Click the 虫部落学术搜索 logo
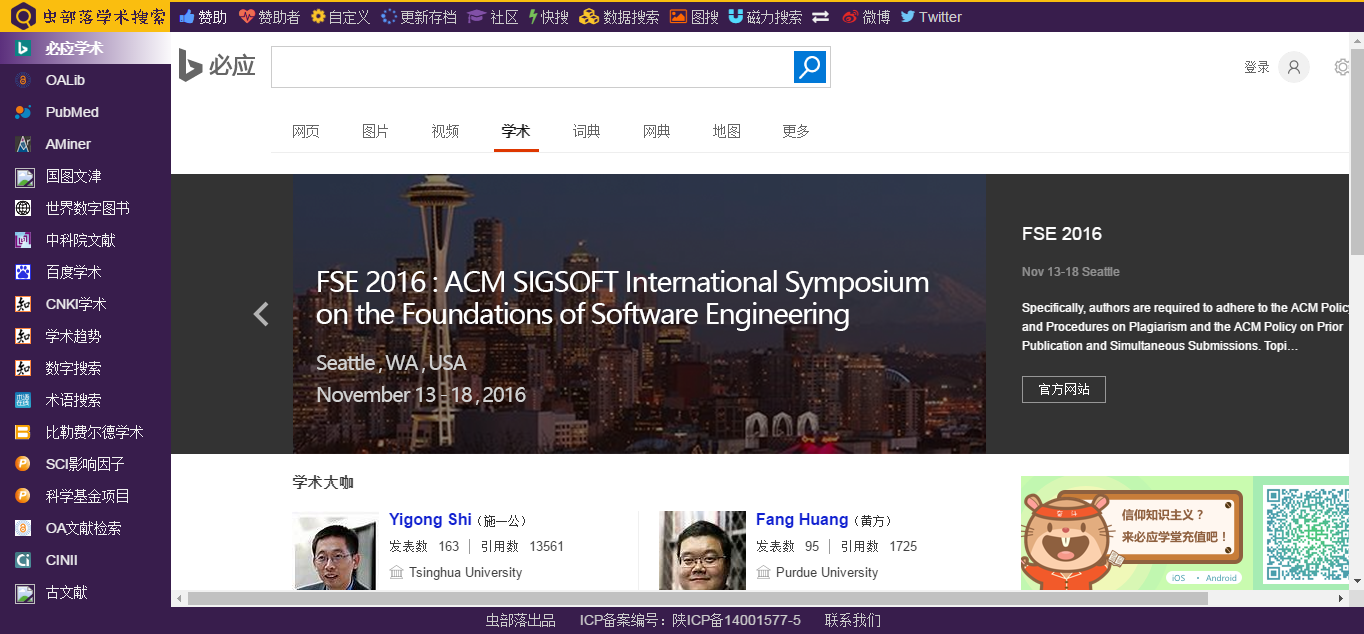This screenshot has width=1364, height=634. point(86,17)
